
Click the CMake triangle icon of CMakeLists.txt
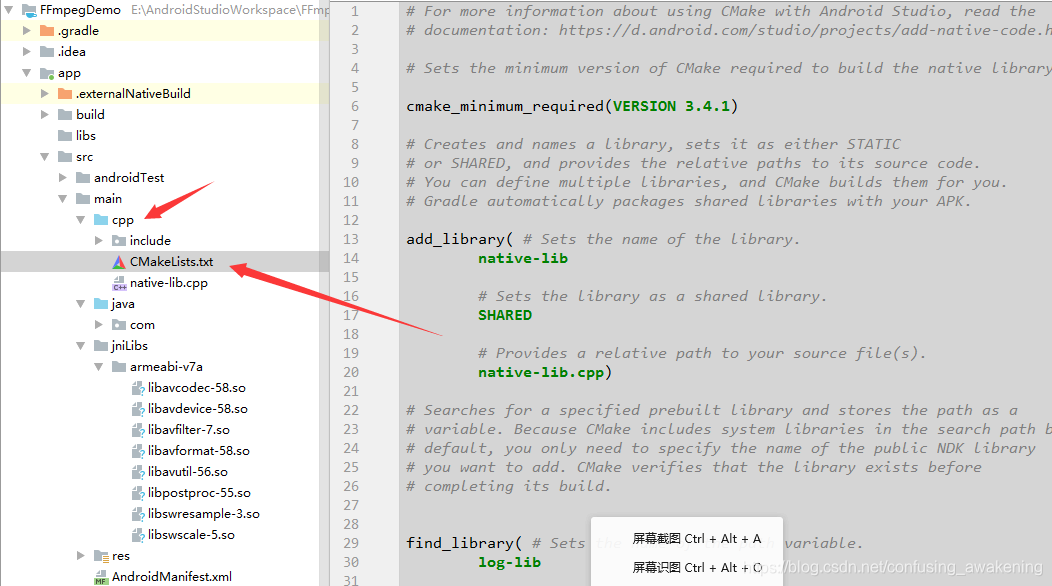point(119,262)
